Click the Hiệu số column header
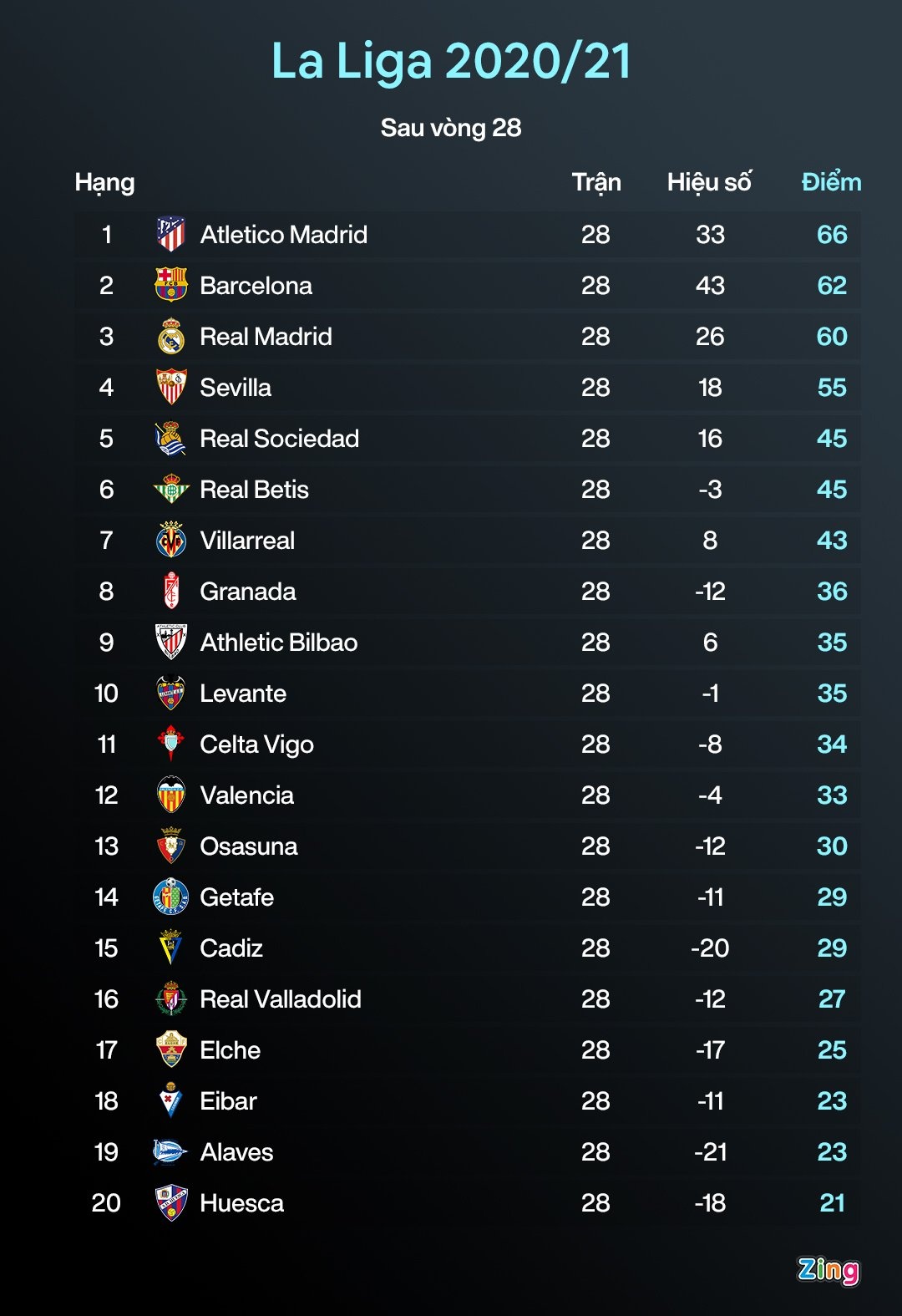Screen dimensions: 902x1316 (x=709, y=182)
